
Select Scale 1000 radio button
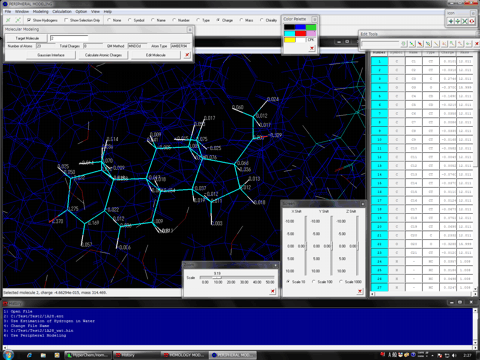(341, 282)
